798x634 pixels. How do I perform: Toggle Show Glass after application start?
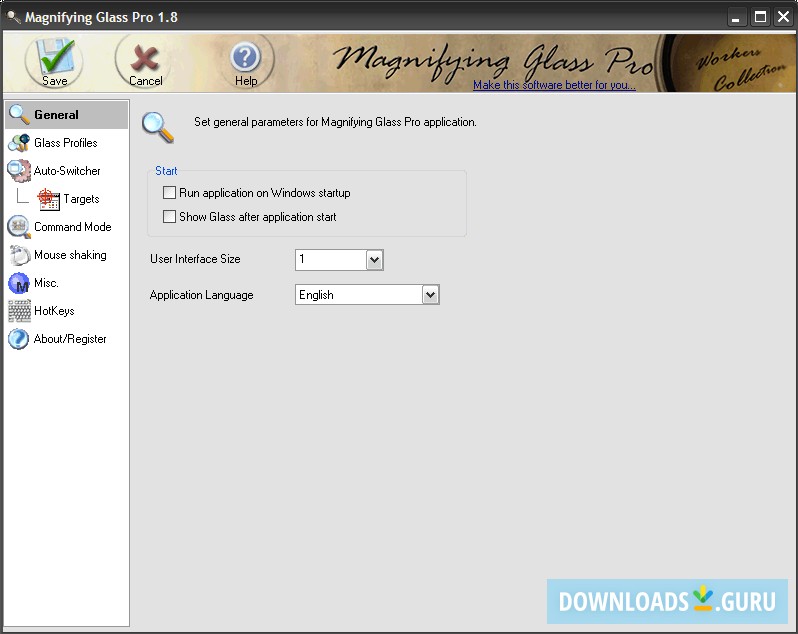coord(169,217)
